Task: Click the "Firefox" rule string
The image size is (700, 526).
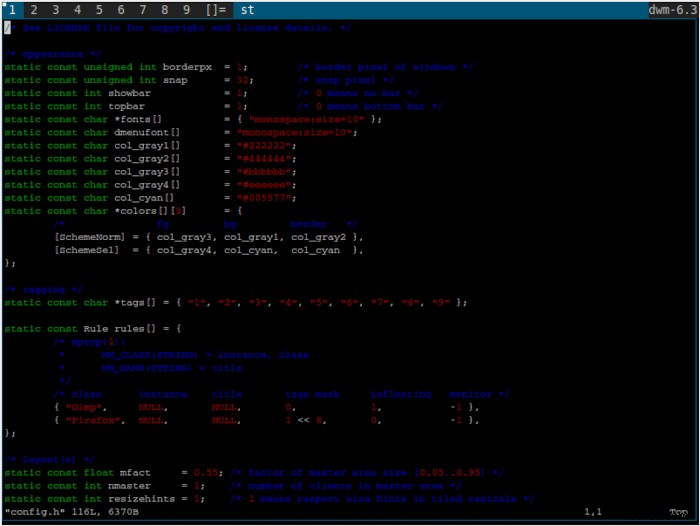Action: pyautogui.click(x=93, y=420)
